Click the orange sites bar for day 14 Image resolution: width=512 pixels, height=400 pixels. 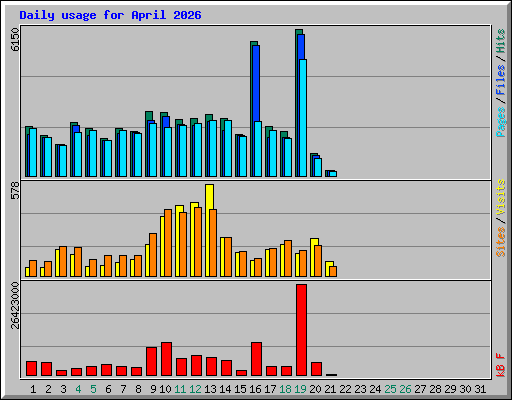click(228, 257)
